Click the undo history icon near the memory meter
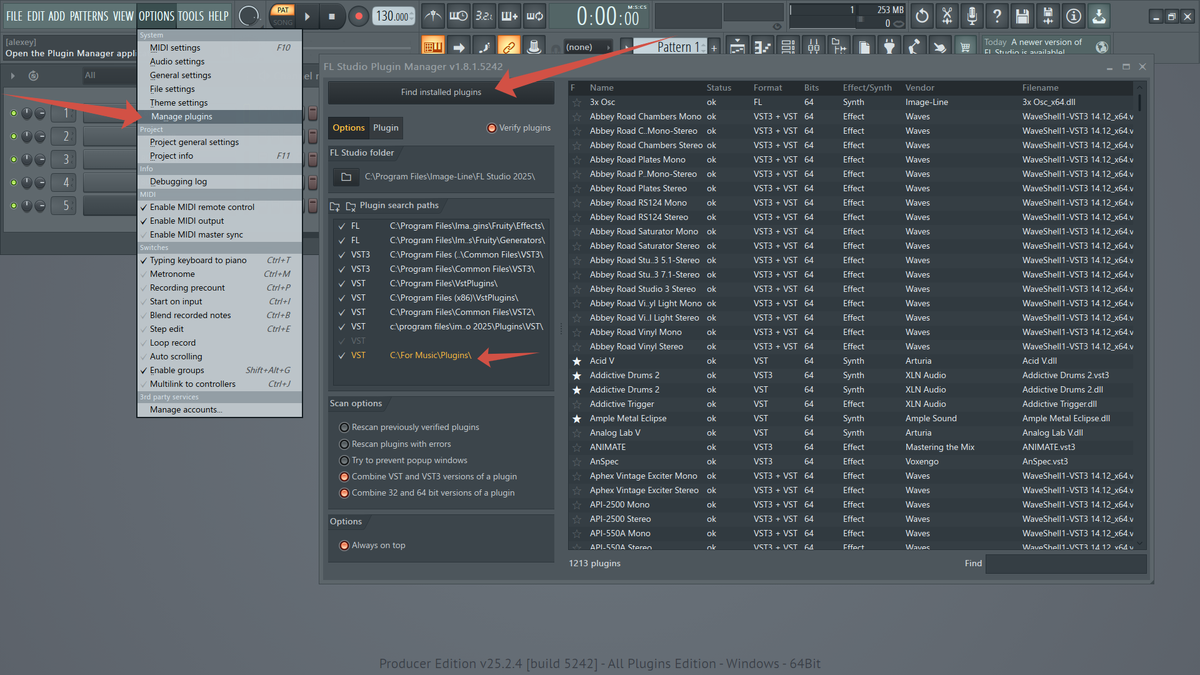This screenshot has width=1200, height=675. (922, 16)
